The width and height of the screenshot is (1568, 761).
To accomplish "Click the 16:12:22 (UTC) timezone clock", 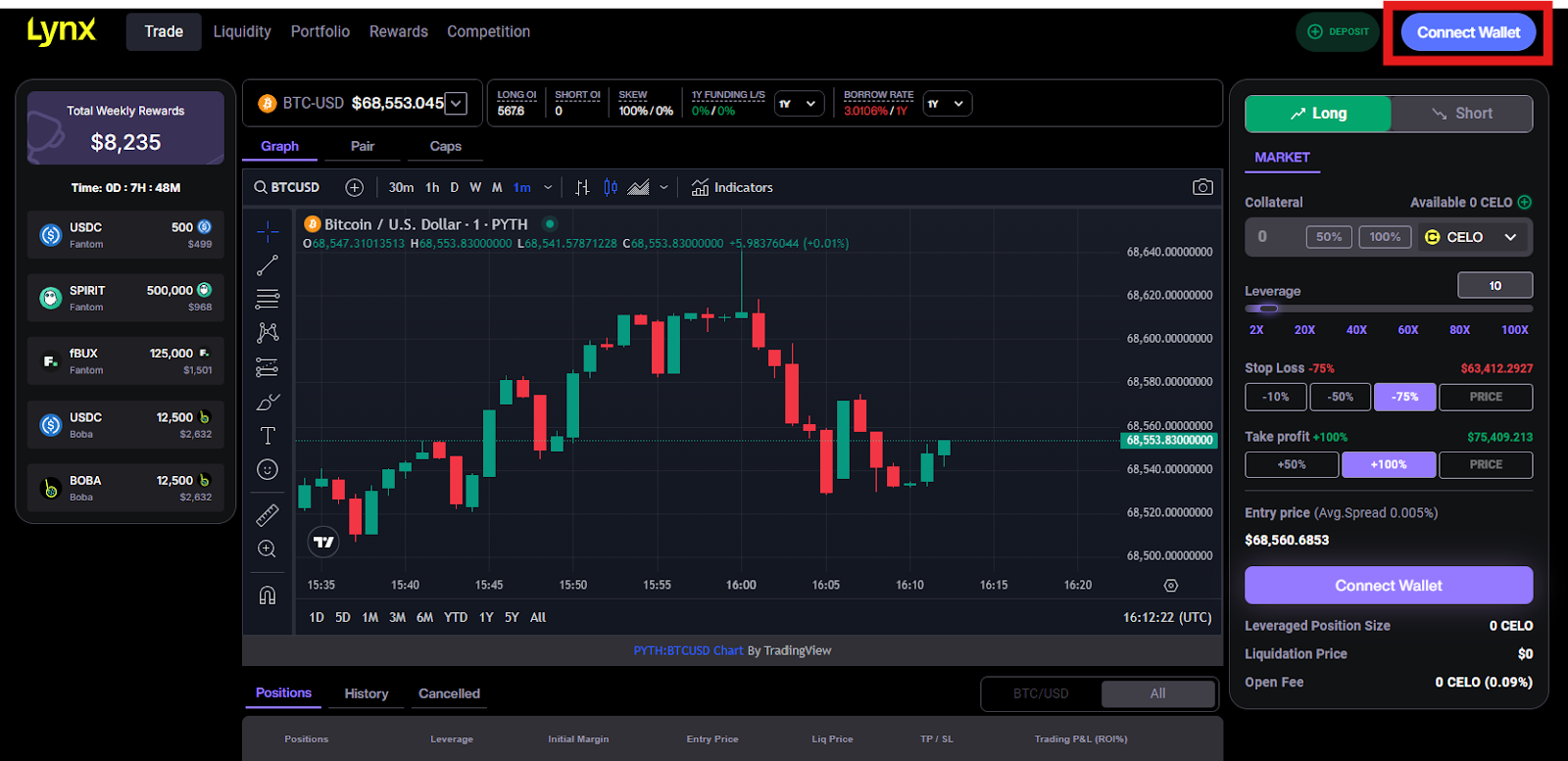I will (x=1167, y=617).
